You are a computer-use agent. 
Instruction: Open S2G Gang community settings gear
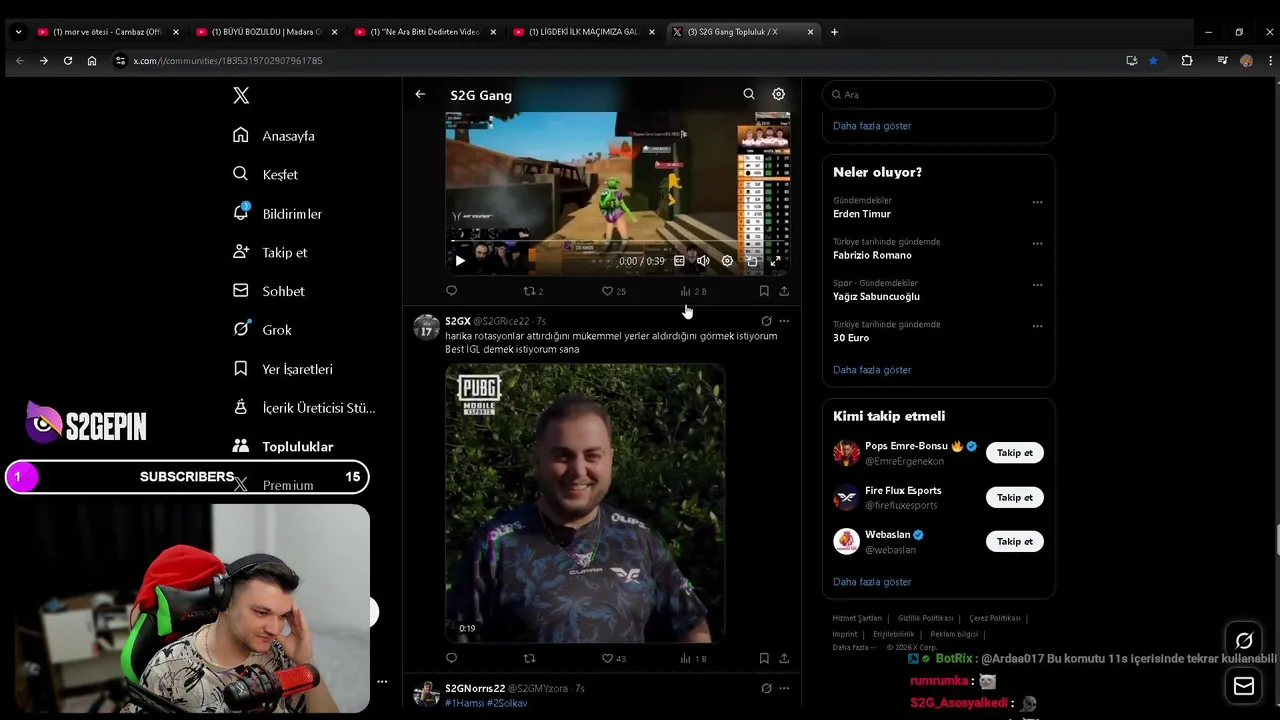778,94
